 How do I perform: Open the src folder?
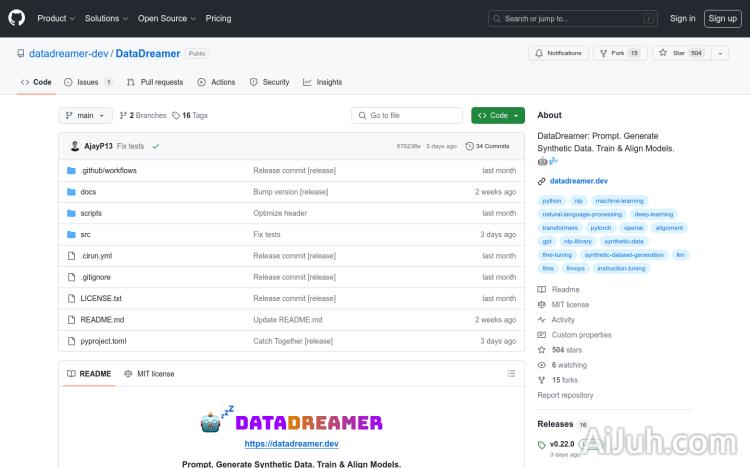(85, 234)
